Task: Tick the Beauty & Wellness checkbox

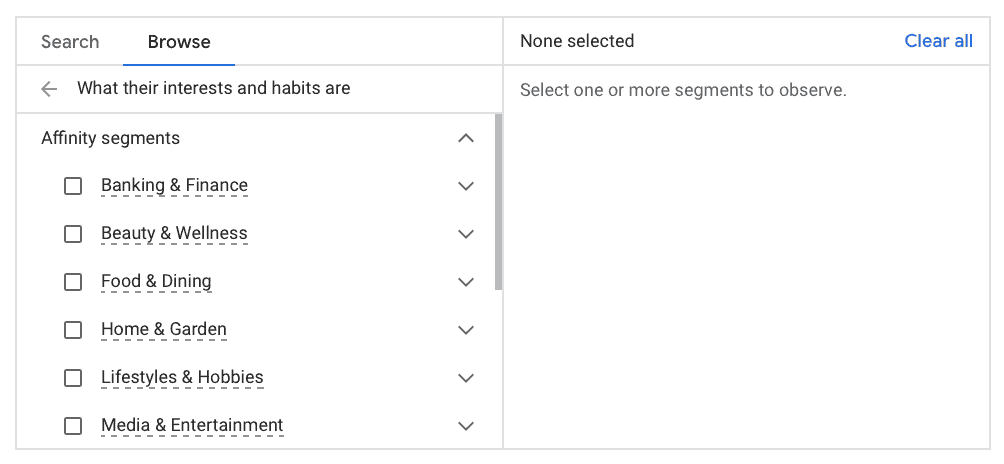Action: (73, 234)
